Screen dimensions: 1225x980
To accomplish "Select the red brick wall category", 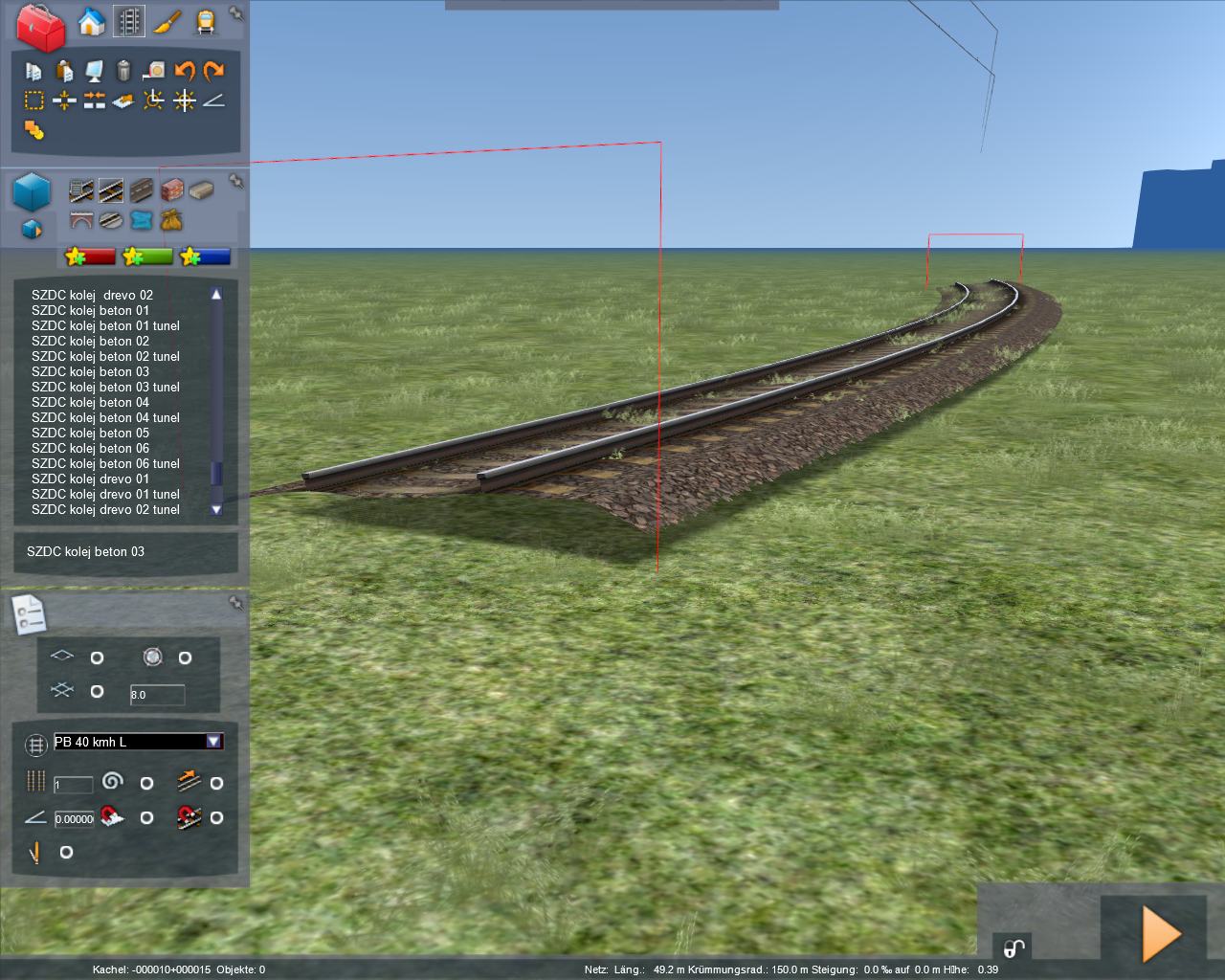I will pos(172,190).
